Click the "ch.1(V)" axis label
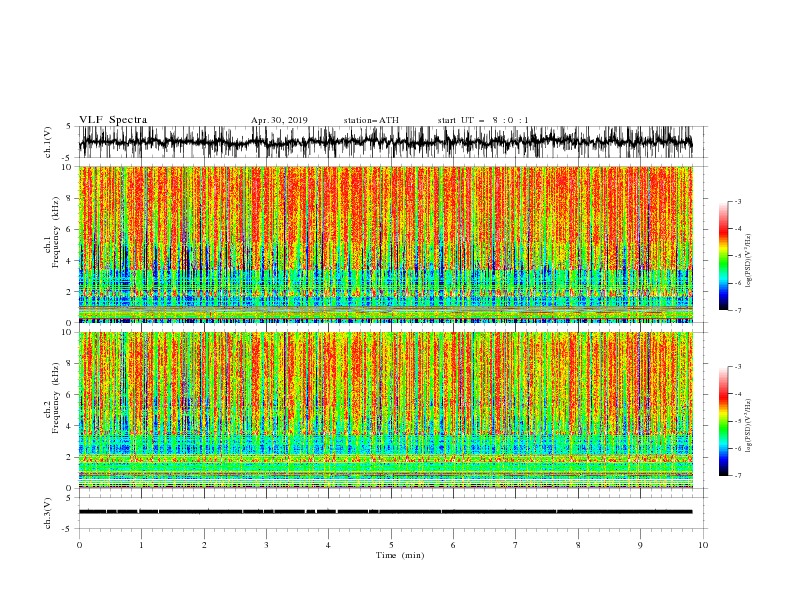This screenshot has height=612, width=792. point(48,142)
